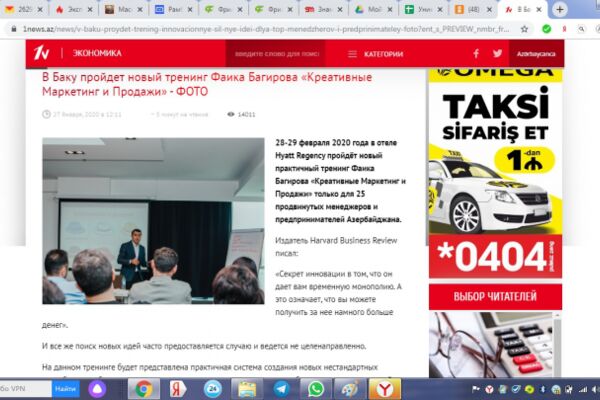The width and height of the screenshot is (600, 400).
Task: Switch to the Gmail tab
Action: 20,10
